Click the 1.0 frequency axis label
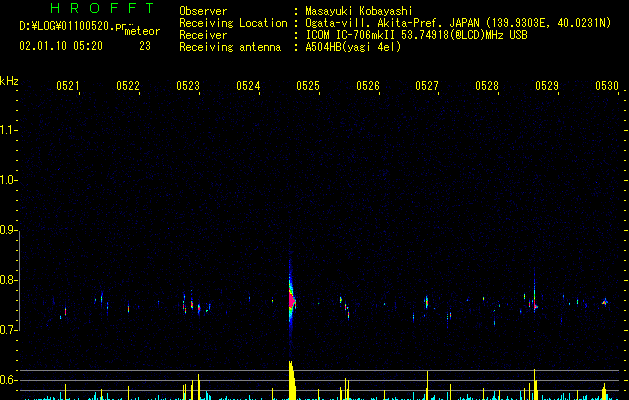 8,180
